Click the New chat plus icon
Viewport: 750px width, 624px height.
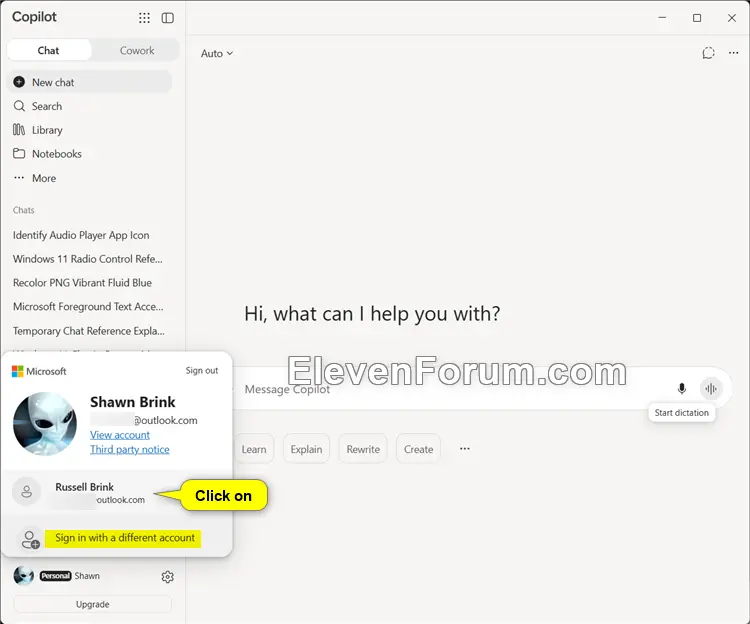[19, 82]
